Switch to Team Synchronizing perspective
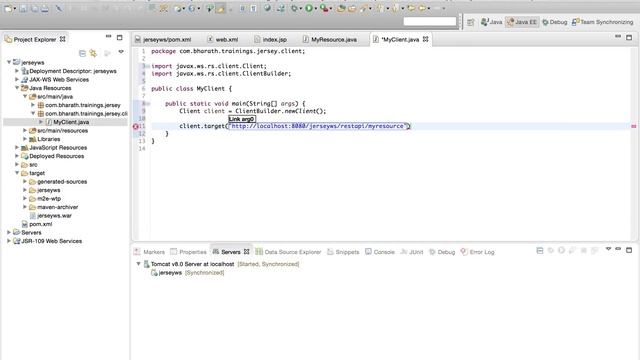This screenshot has width=640, height=360. coord(602,22)
